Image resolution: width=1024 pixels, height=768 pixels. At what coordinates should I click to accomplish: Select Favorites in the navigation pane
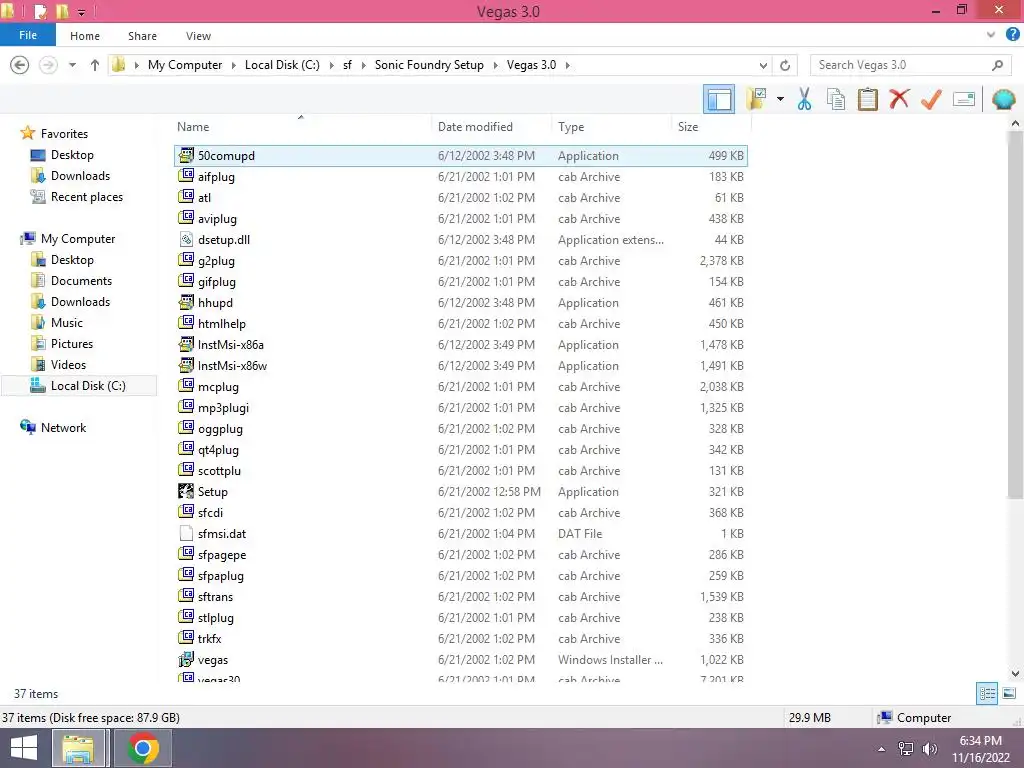pyautogui.click(x=64, y=133)
